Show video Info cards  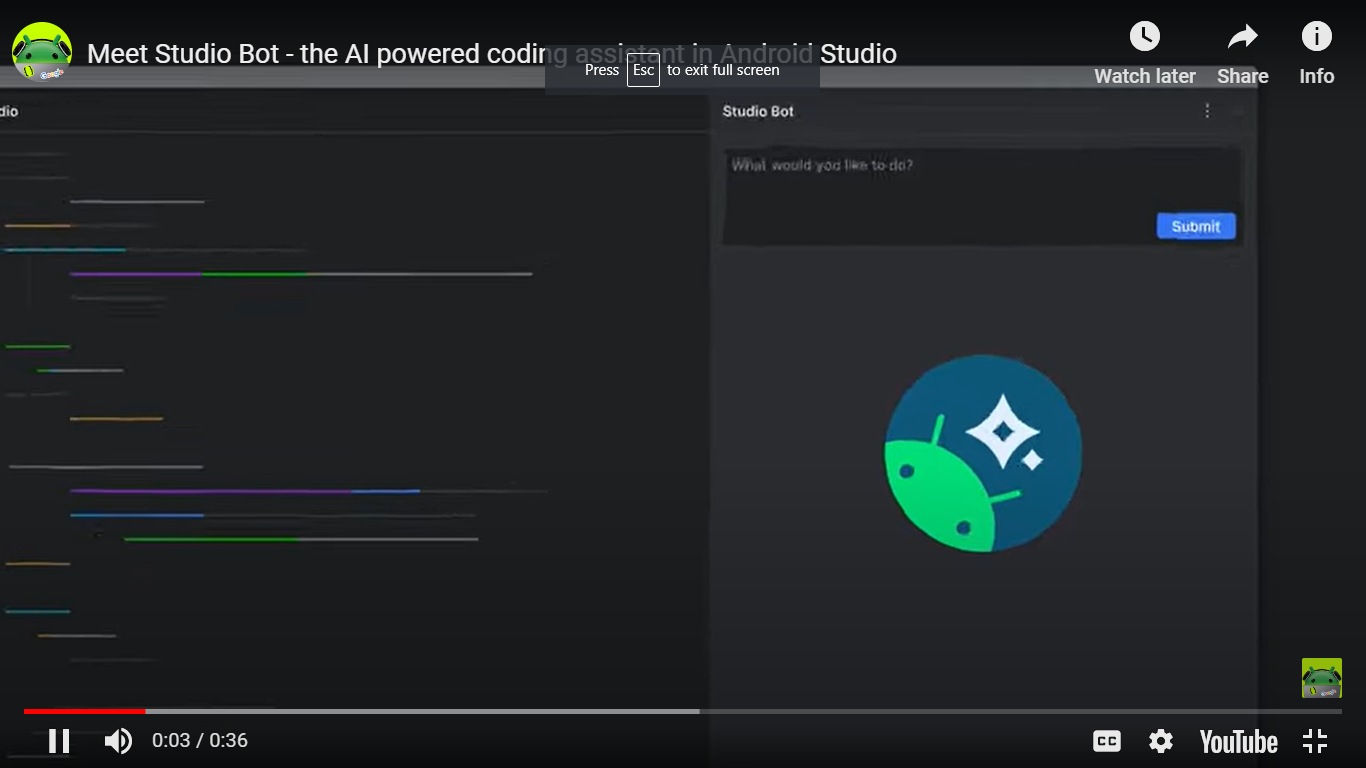(x=1317, y=53)
